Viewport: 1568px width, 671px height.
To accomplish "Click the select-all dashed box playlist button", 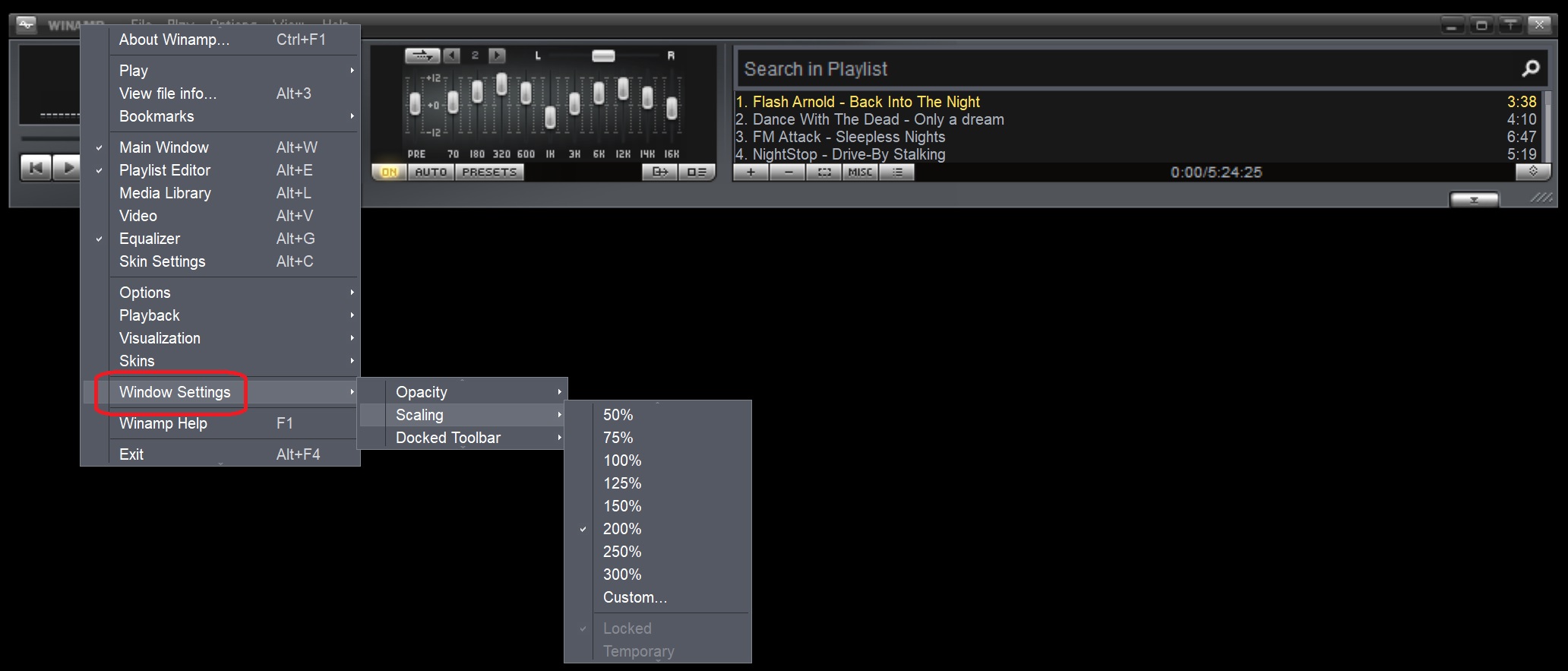I will click(824, 172).
